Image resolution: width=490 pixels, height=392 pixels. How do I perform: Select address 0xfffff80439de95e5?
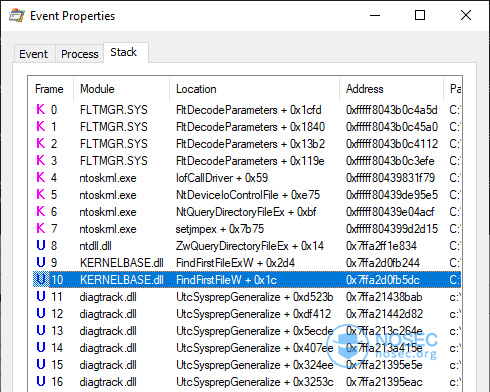pos(392,195)
